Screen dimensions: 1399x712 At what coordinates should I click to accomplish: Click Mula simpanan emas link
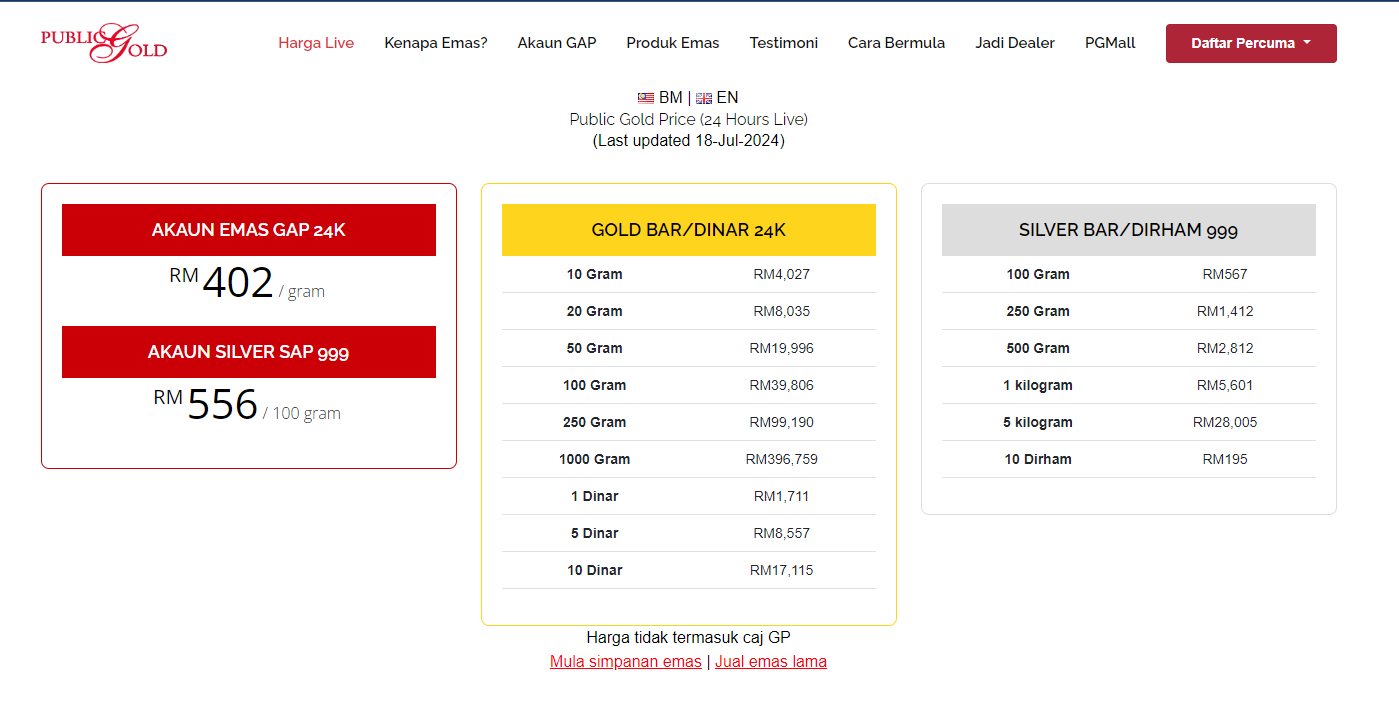pyautogui.click(x=626, y=662)
